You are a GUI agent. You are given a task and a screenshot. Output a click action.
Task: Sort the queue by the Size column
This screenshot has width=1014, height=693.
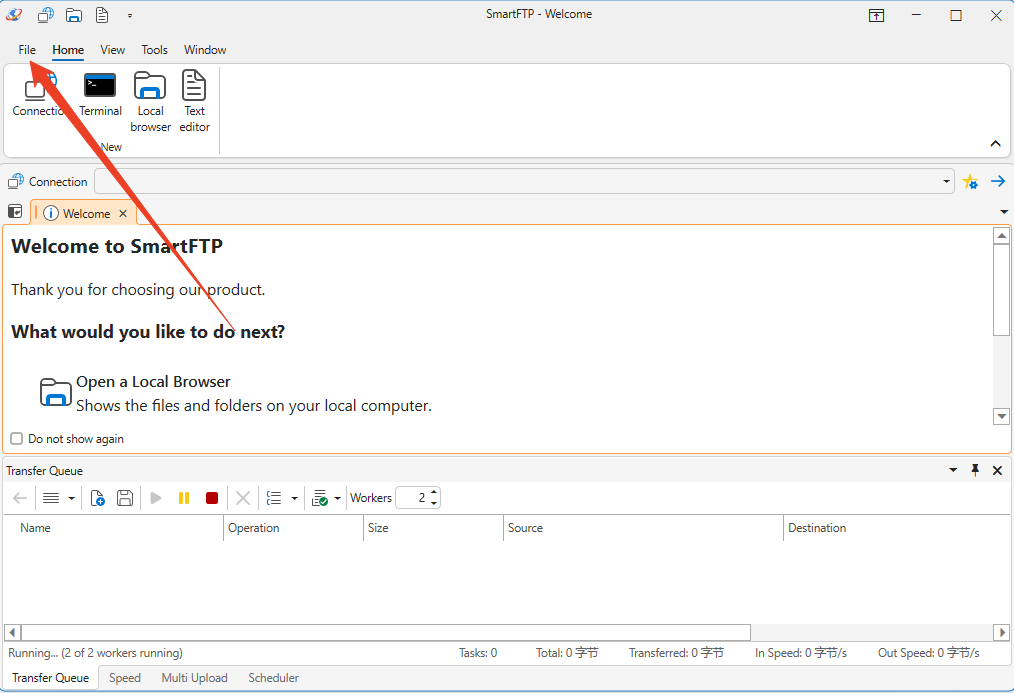point(433,528)
